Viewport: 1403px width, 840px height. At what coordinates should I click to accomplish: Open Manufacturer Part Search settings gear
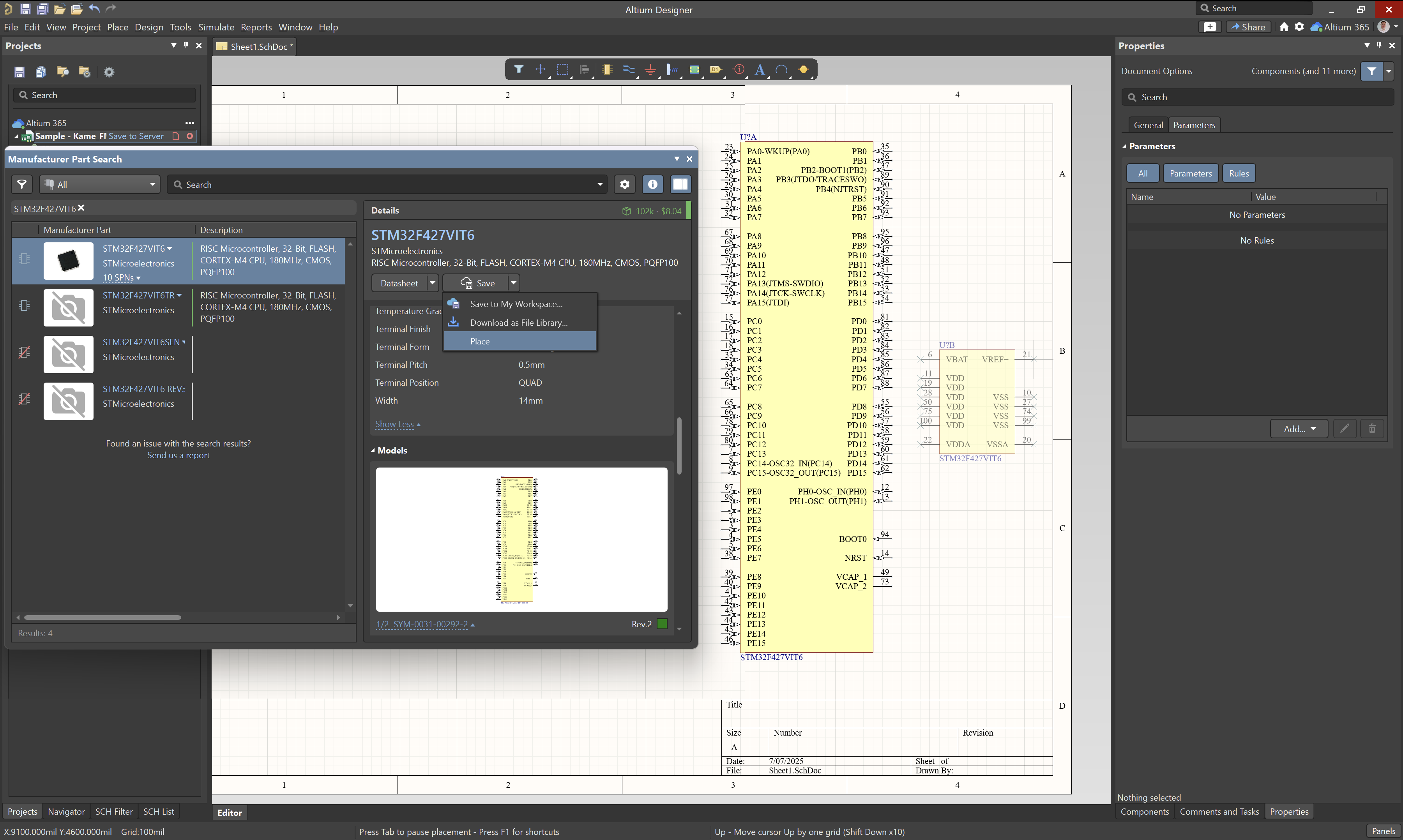[x=624, y=185]
